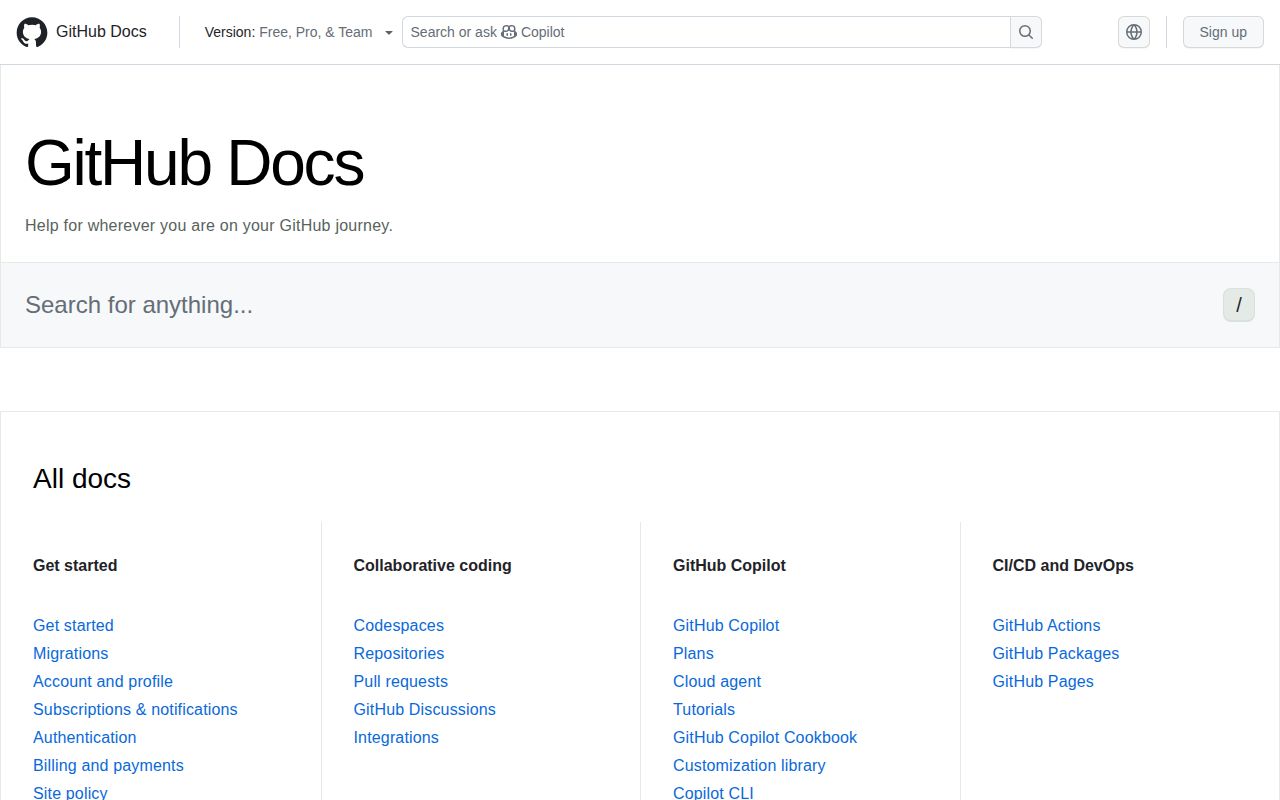Open the Copilot CLI link
1280x800 pixels.
(713, 792)
